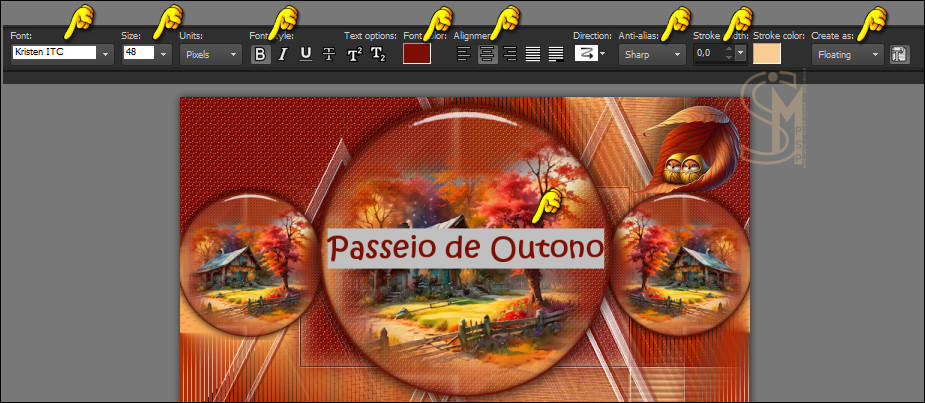Toggle Underline font style
The height and width of the screenshot is (403, 925).
[x=306, y=54]
